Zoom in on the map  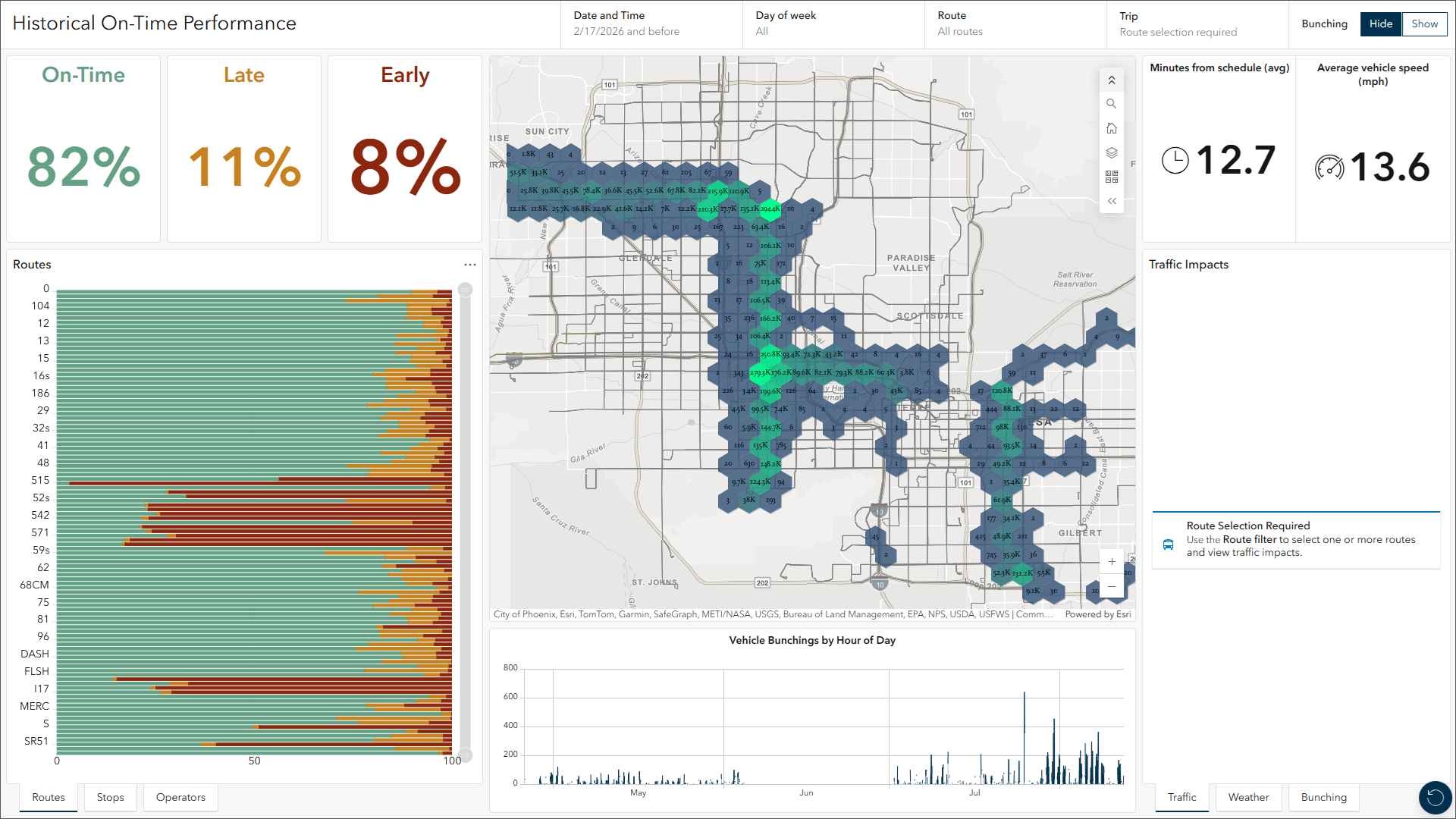(1112, 562)
